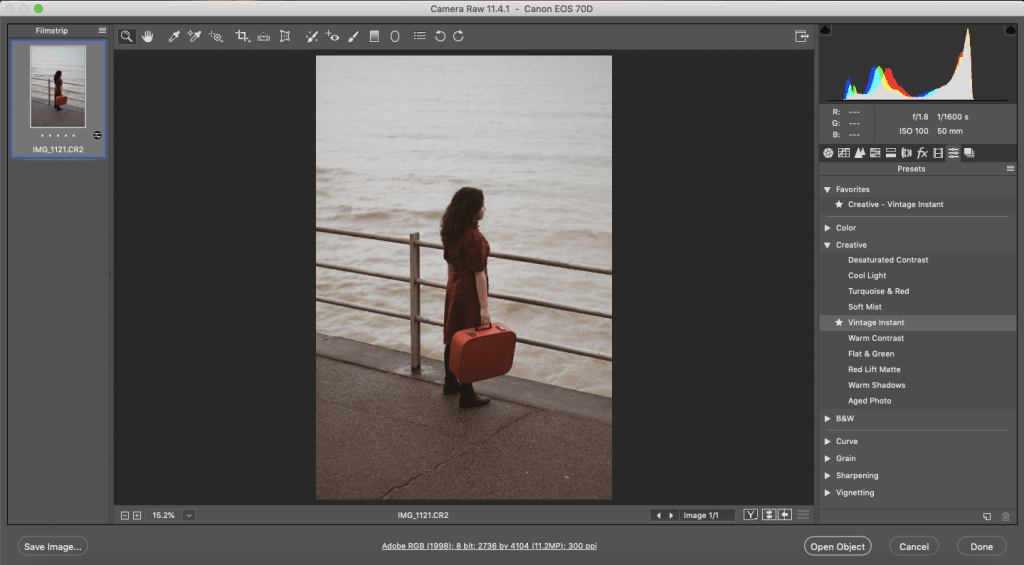Apply the Turquoise & Red preset

click(878, 291)
